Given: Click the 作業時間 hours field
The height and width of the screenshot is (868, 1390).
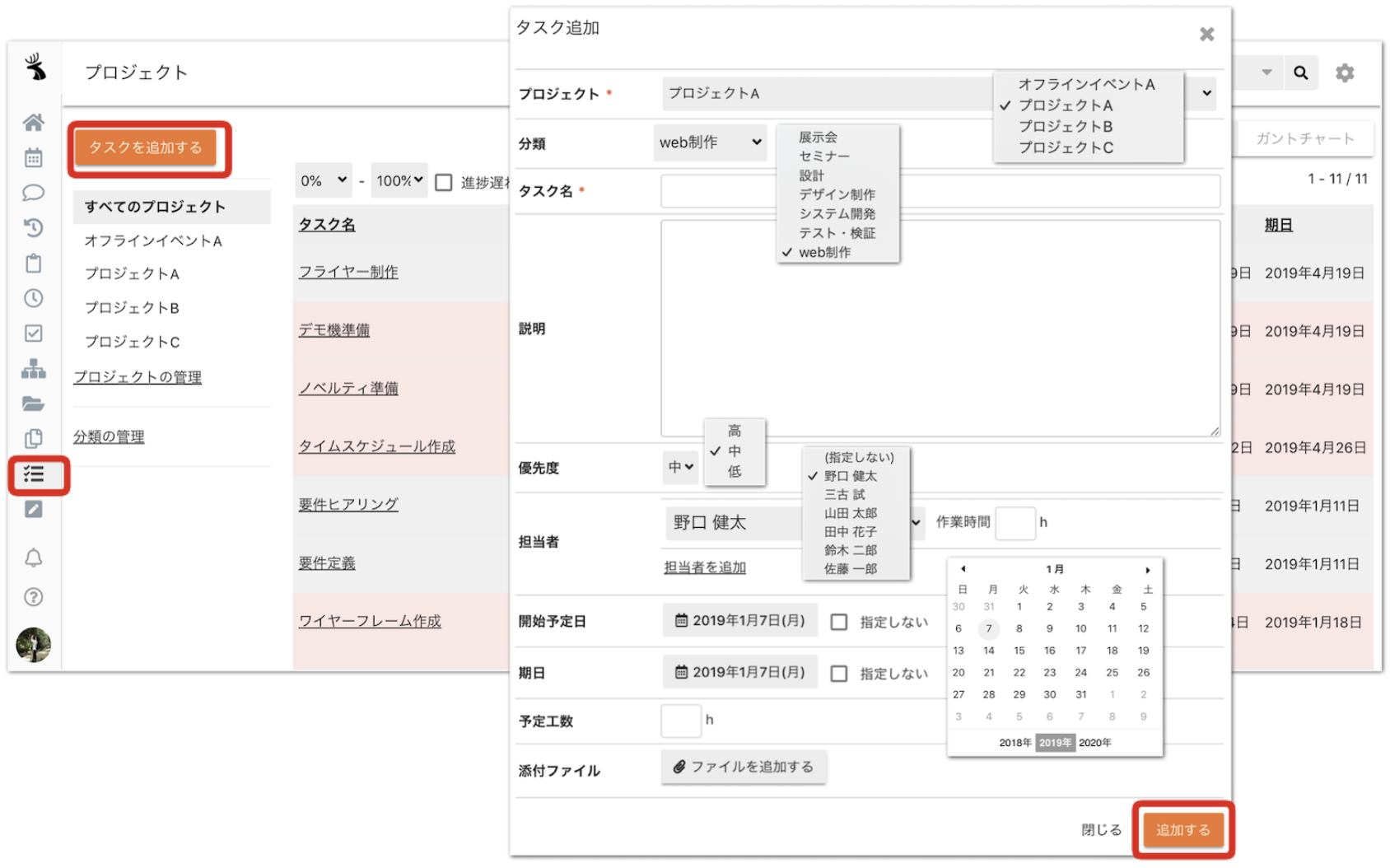Looking at the screenshot, I should pos(1015,523).
